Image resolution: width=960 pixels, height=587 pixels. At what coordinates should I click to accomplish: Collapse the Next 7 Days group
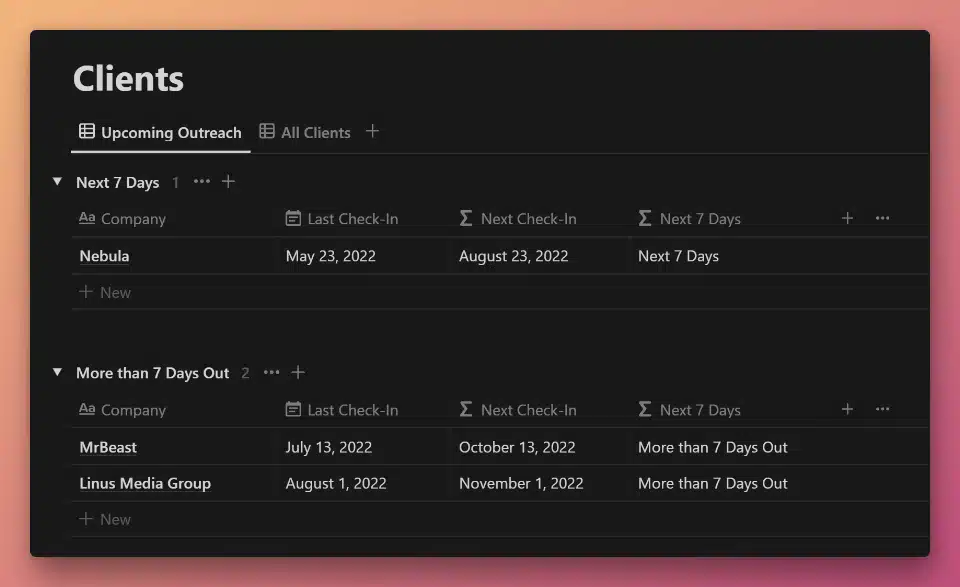(x=58, y=181)
